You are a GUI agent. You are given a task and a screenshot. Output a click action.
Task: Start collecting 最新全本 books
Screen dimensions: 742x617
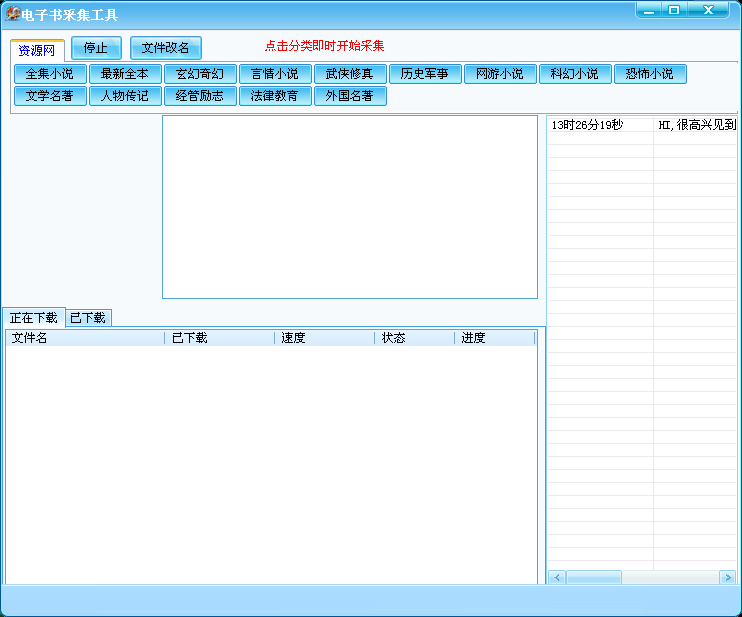(x=125, y=74)
